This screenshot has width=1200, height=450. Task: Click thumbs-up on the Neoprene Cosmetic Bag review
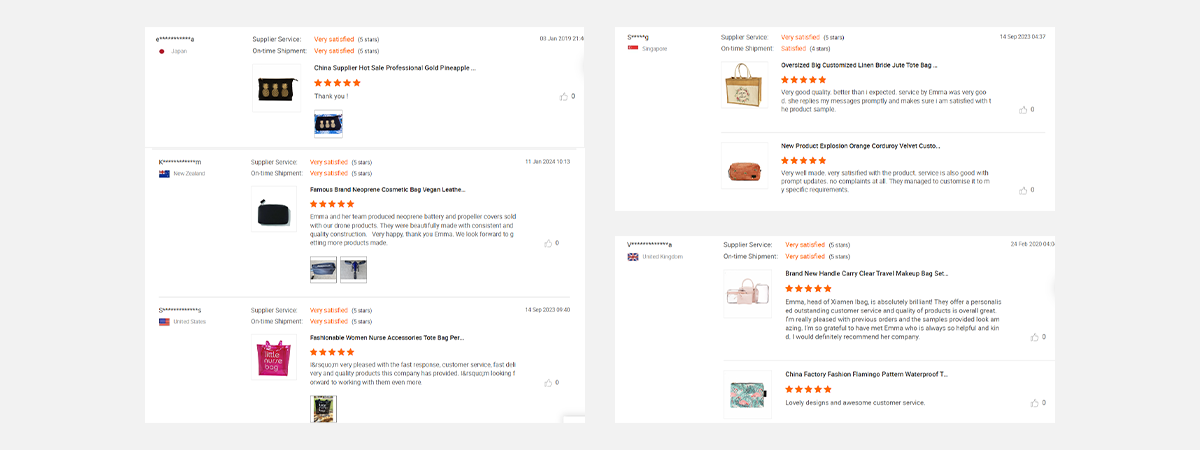coord(548,243)
